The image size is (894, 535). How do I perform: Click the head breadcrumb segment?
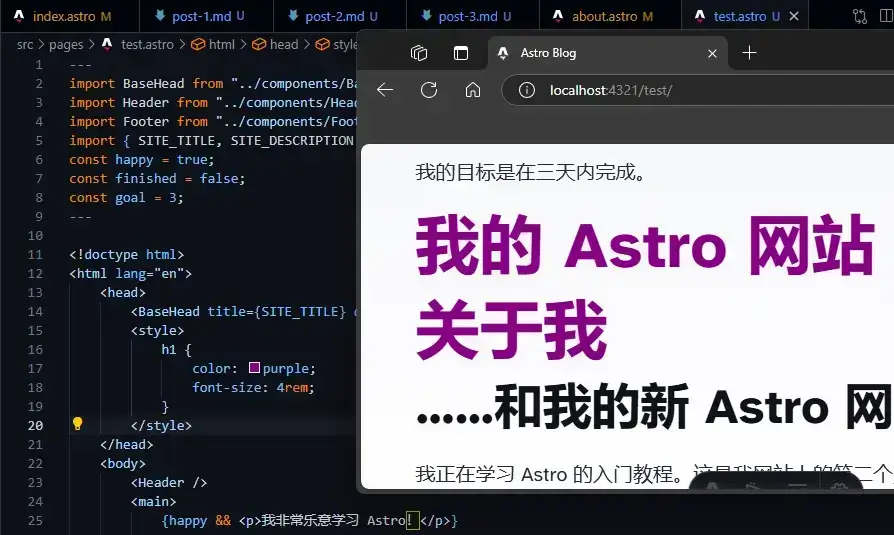tap(284, 44)
